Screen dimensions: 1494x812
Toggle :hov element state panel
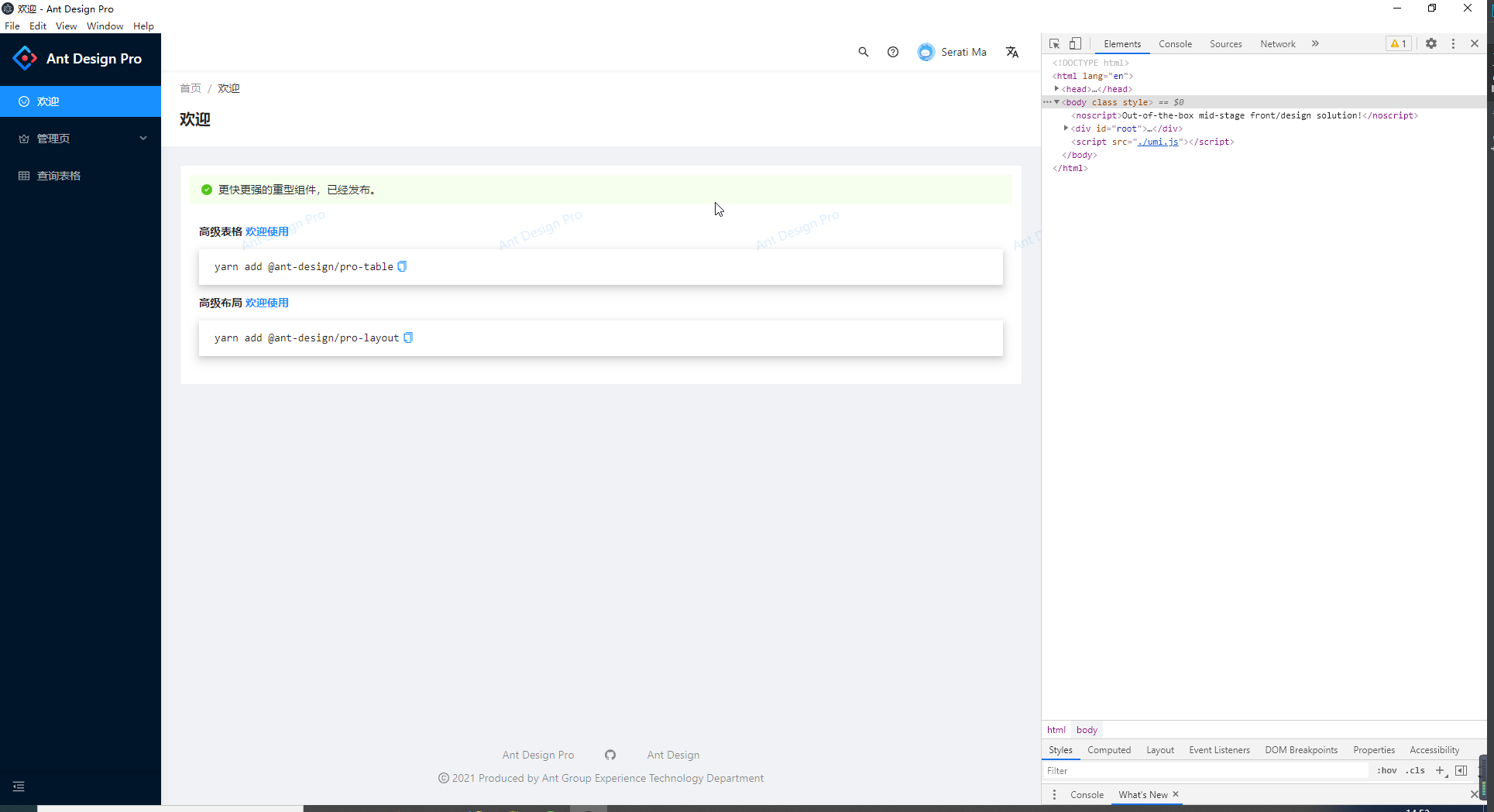coord(1386,770)
